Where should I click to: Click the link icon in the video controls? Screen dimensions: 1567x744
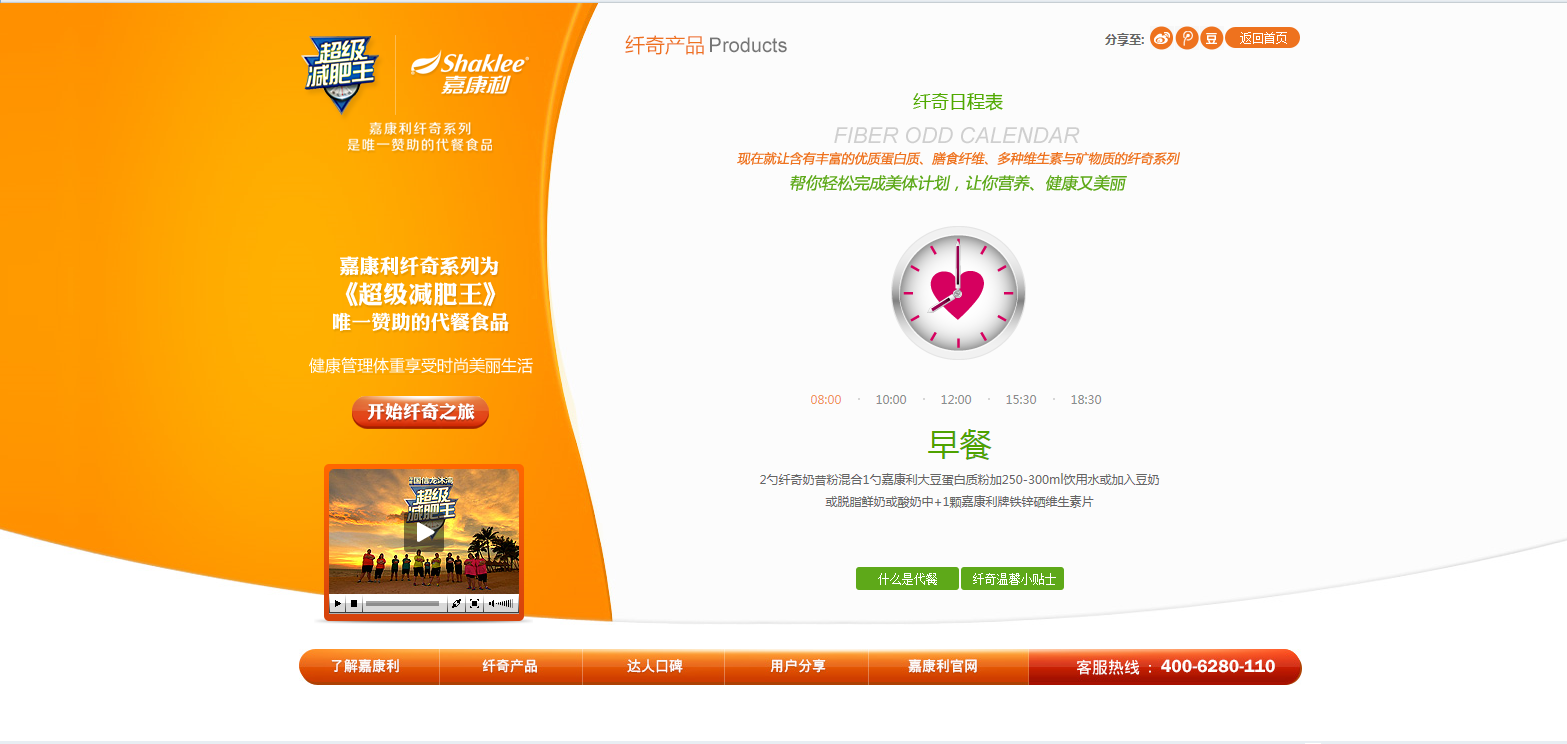(456, 603)
